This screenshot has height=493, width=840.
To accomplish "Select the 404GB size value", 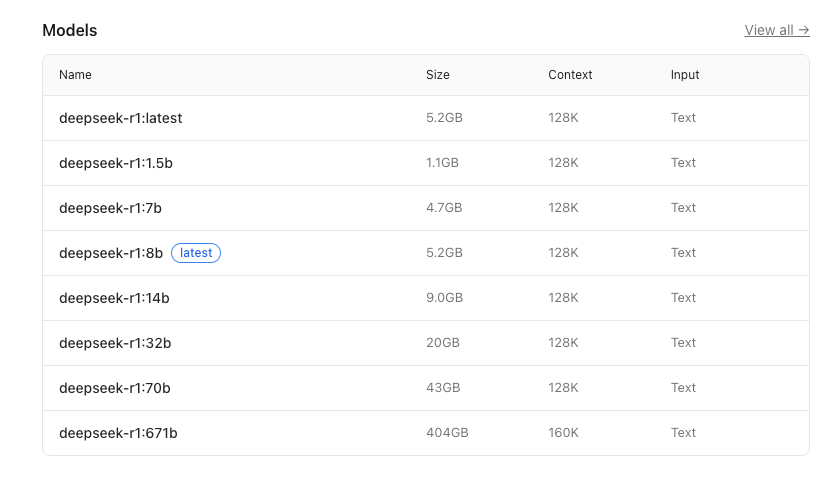I will 447,433.
